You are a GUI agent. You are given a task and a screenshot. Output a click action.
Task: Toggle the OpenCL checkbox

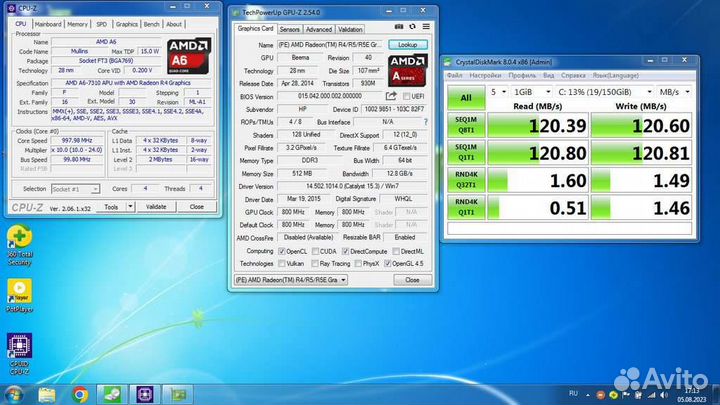pos(282,252)
